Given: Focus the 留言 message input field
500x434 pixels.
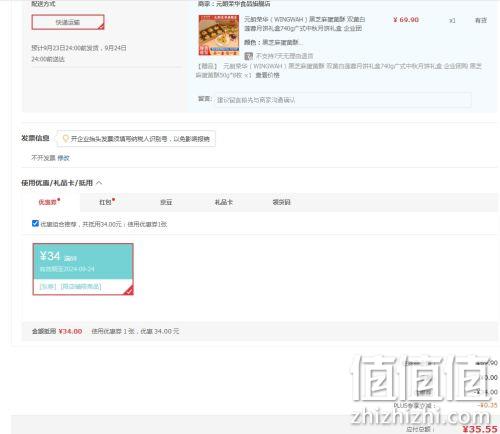Looking at the screenshot, I should coord(343,100).
